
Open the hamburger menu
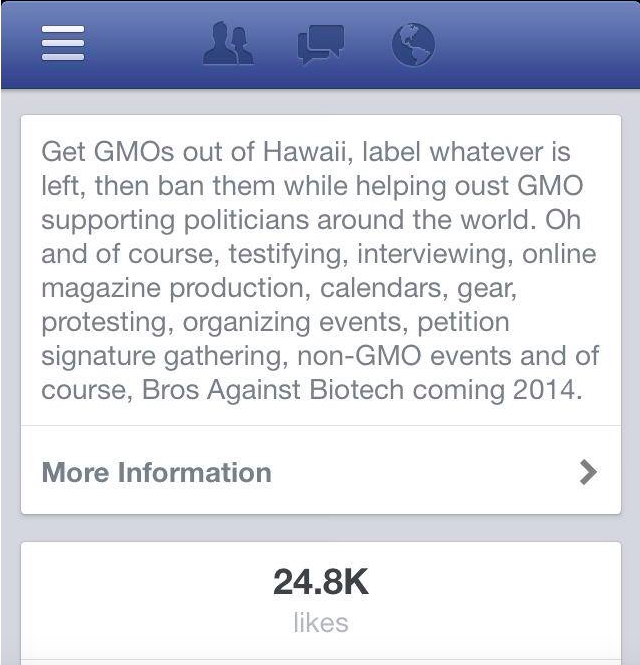tap(63, 43)
